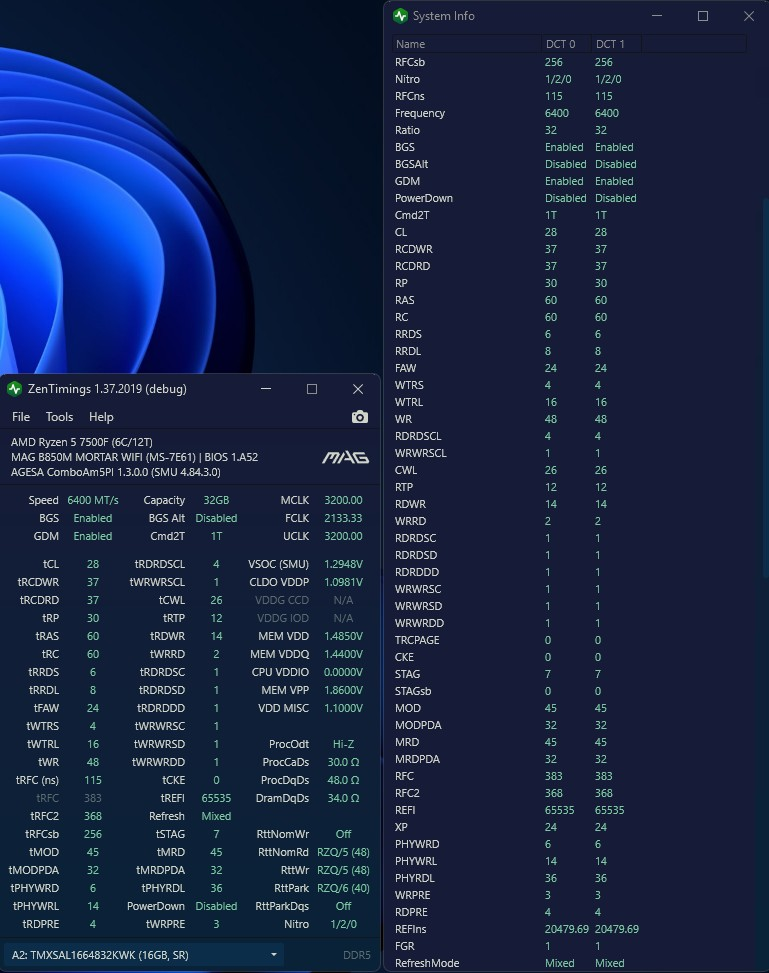Expand the A2 memory module dropdown
The image size is (769, 973).
(144, 955)
